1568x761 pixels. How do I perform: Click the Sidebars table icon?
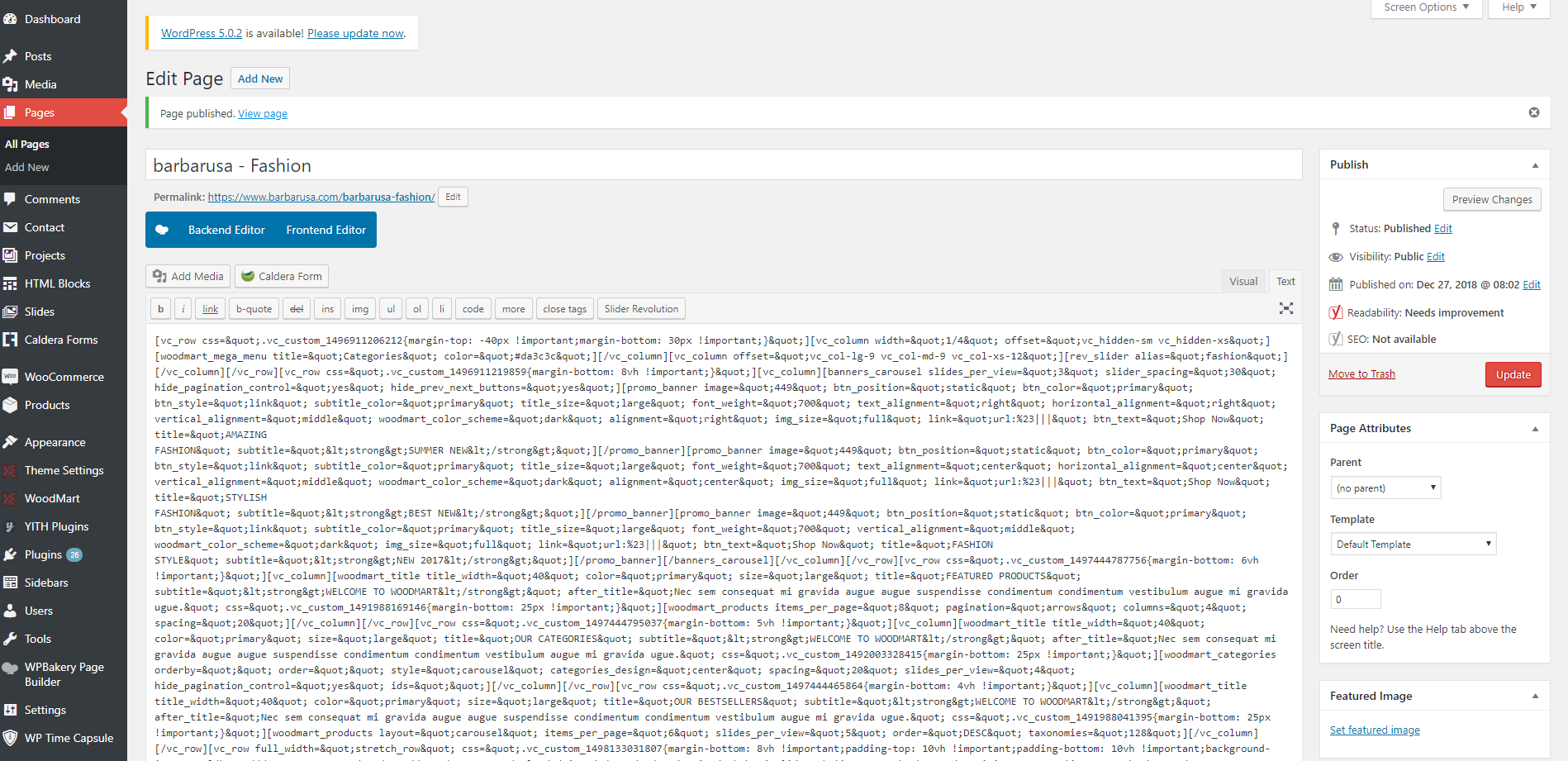[10, 583]
